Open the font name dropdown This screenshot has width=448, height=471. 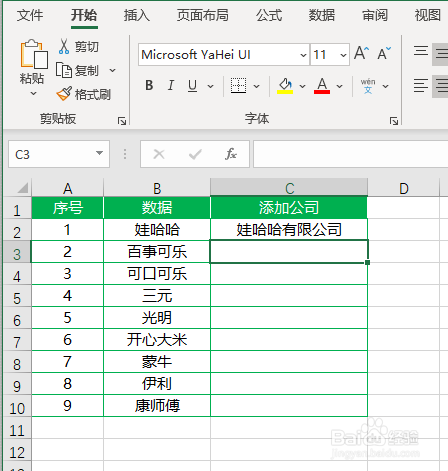[303, 55]
